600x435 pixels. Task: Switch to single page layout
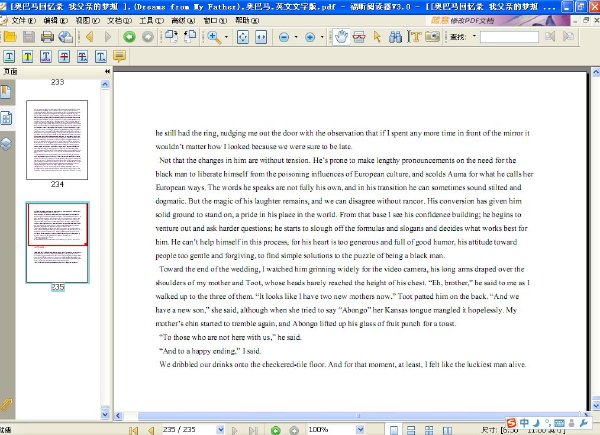click(394, 430)
